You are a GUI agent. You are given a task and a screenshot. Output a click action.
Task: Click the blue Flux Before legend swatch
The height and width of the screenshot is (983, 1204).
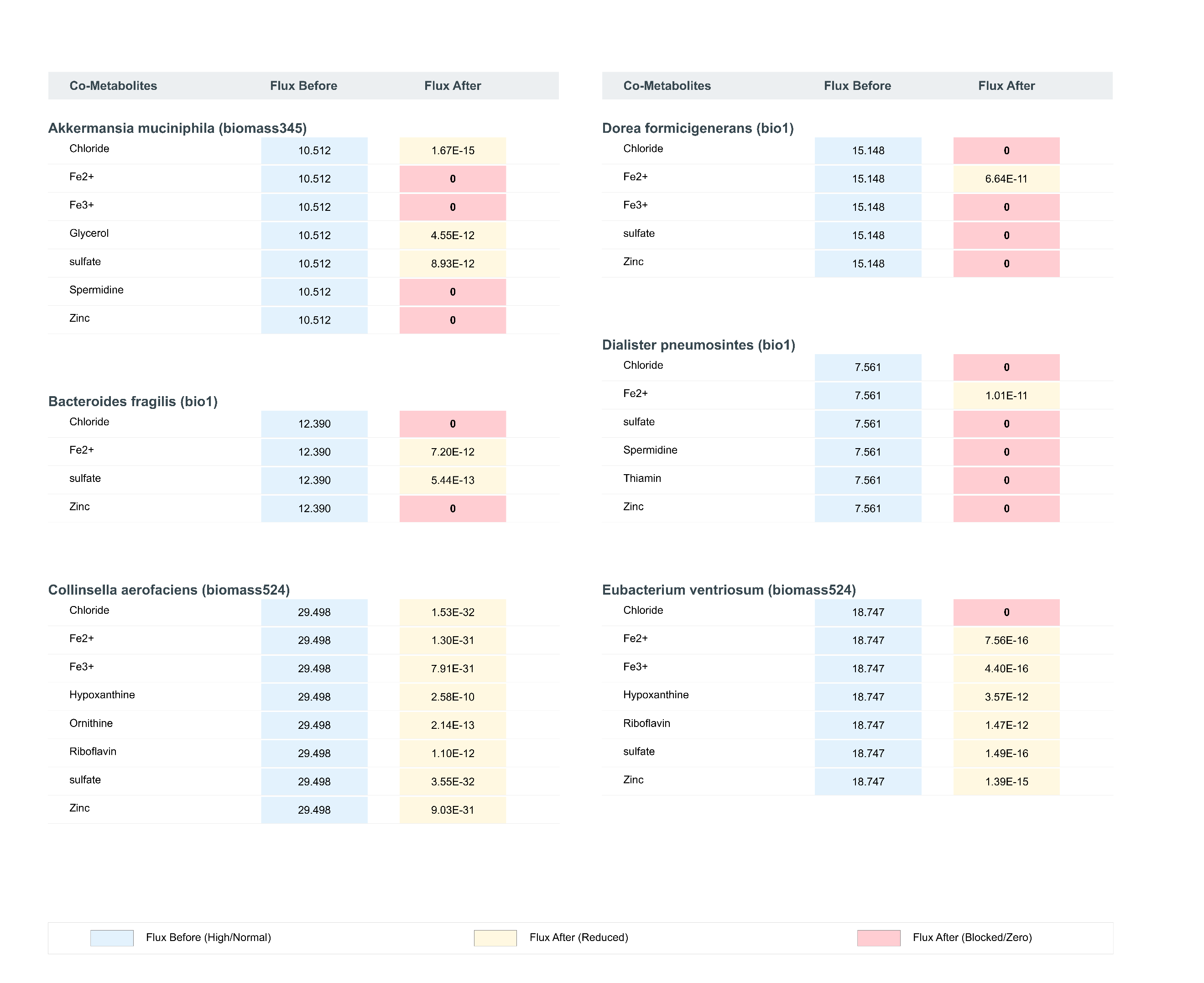[x=111, y=938]
